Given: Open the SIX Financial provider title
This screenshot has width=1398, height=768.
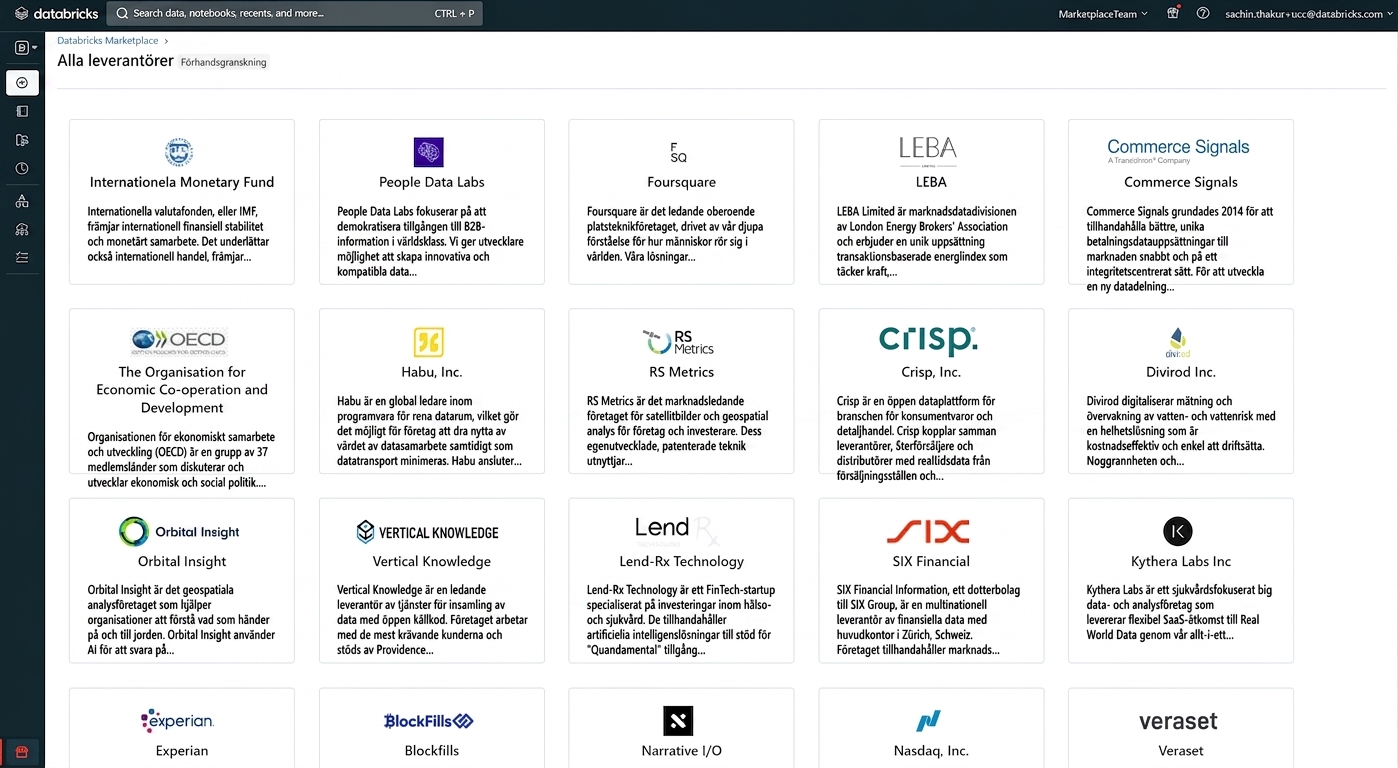Looking at the screenshot, I should (932, 561).
